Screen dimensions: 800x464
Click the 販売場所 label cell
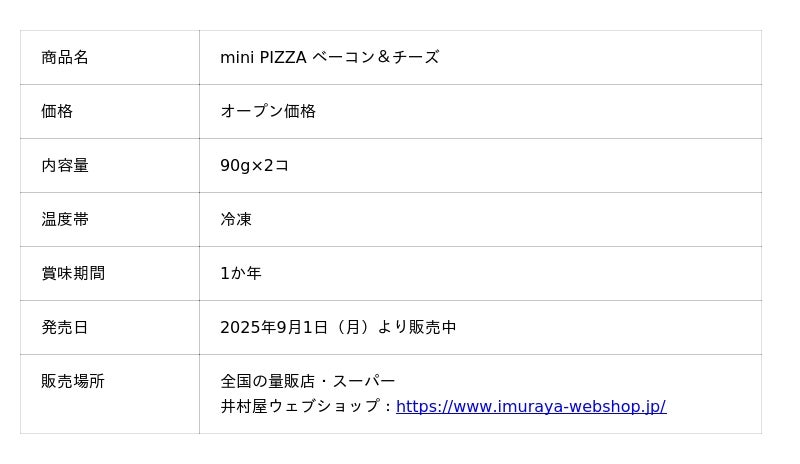coord(73,381)
